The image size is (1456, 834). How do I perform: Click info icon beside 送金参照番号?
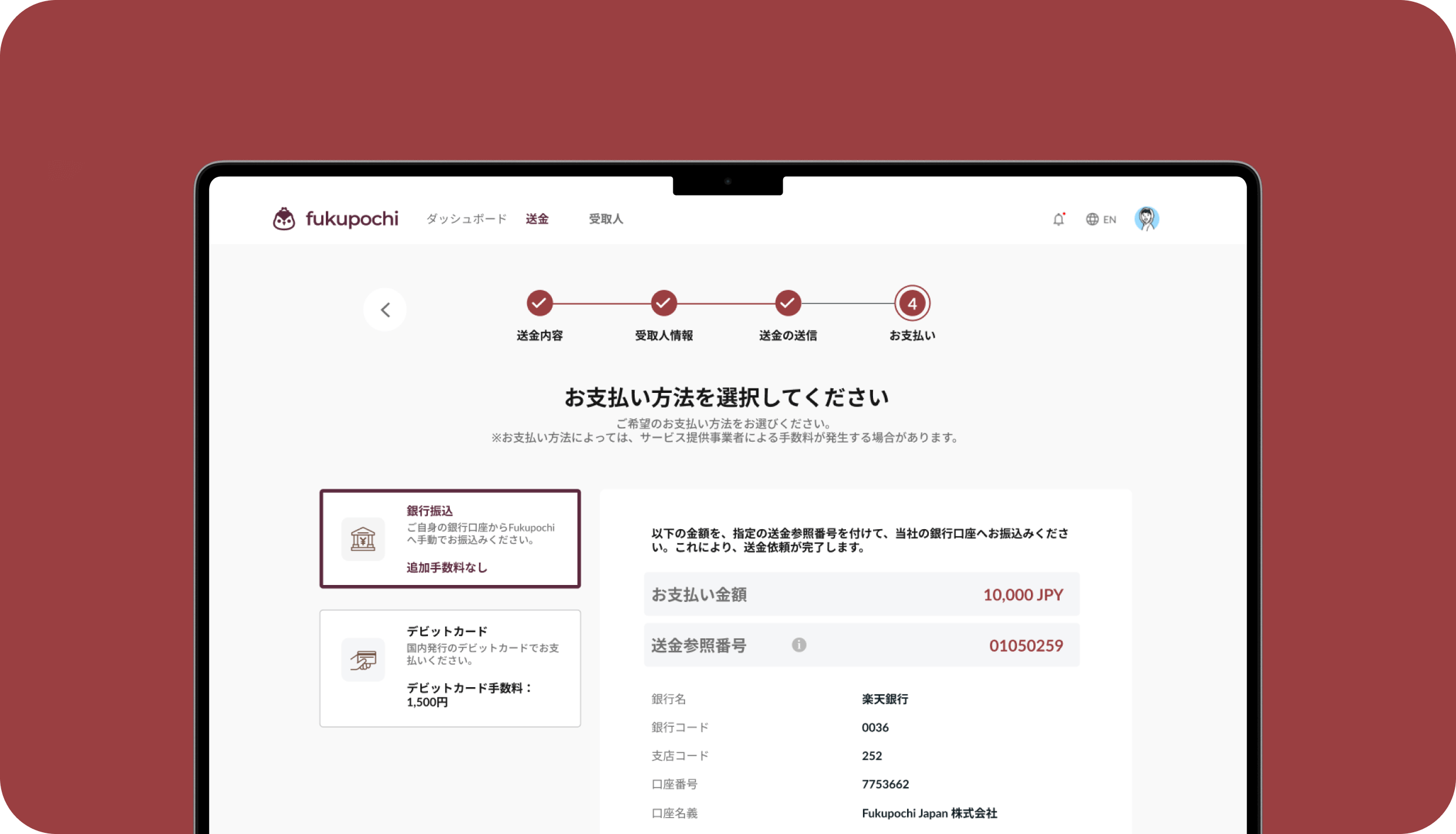[798, 645]
